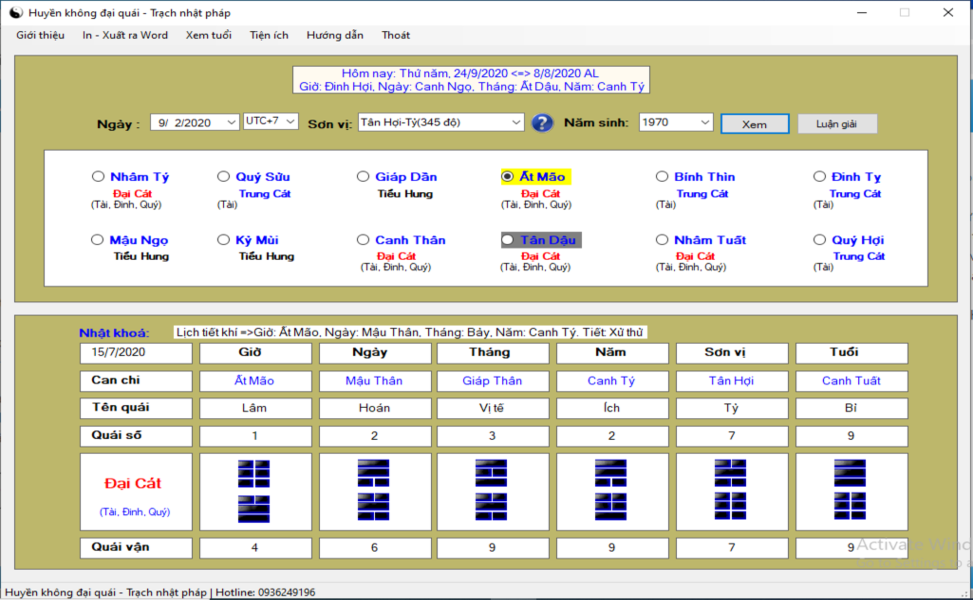The height and width of the screenshot is (600, 973).
Task: Click the Tuổi column header
Action: [x=851, y=352]
